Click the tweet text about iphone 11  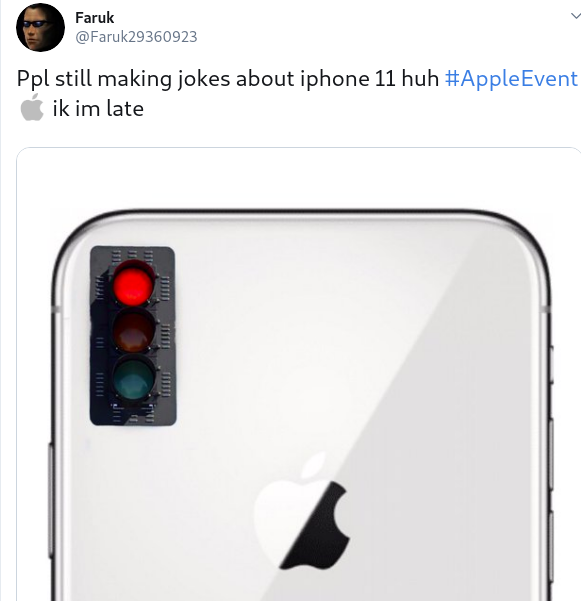(x=228, y=79)
